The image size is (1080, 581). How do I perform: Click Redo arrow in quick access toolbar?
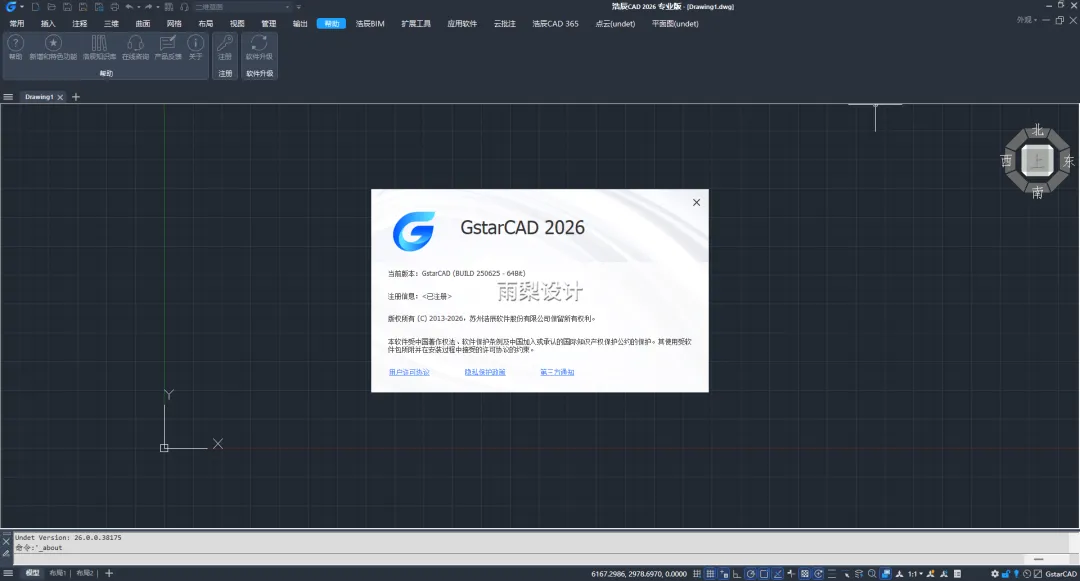click(x=148, y=7)
